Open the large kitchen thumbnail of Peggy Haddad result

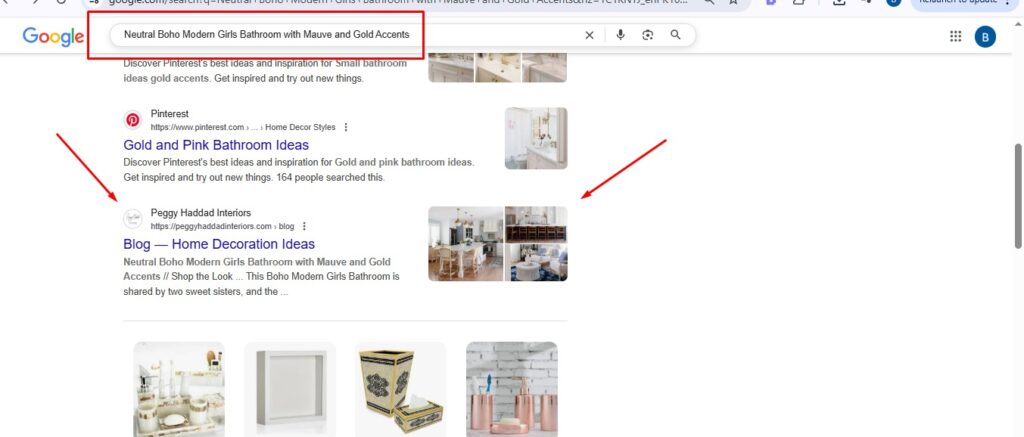pyautogui.click(x=466, y=244)
